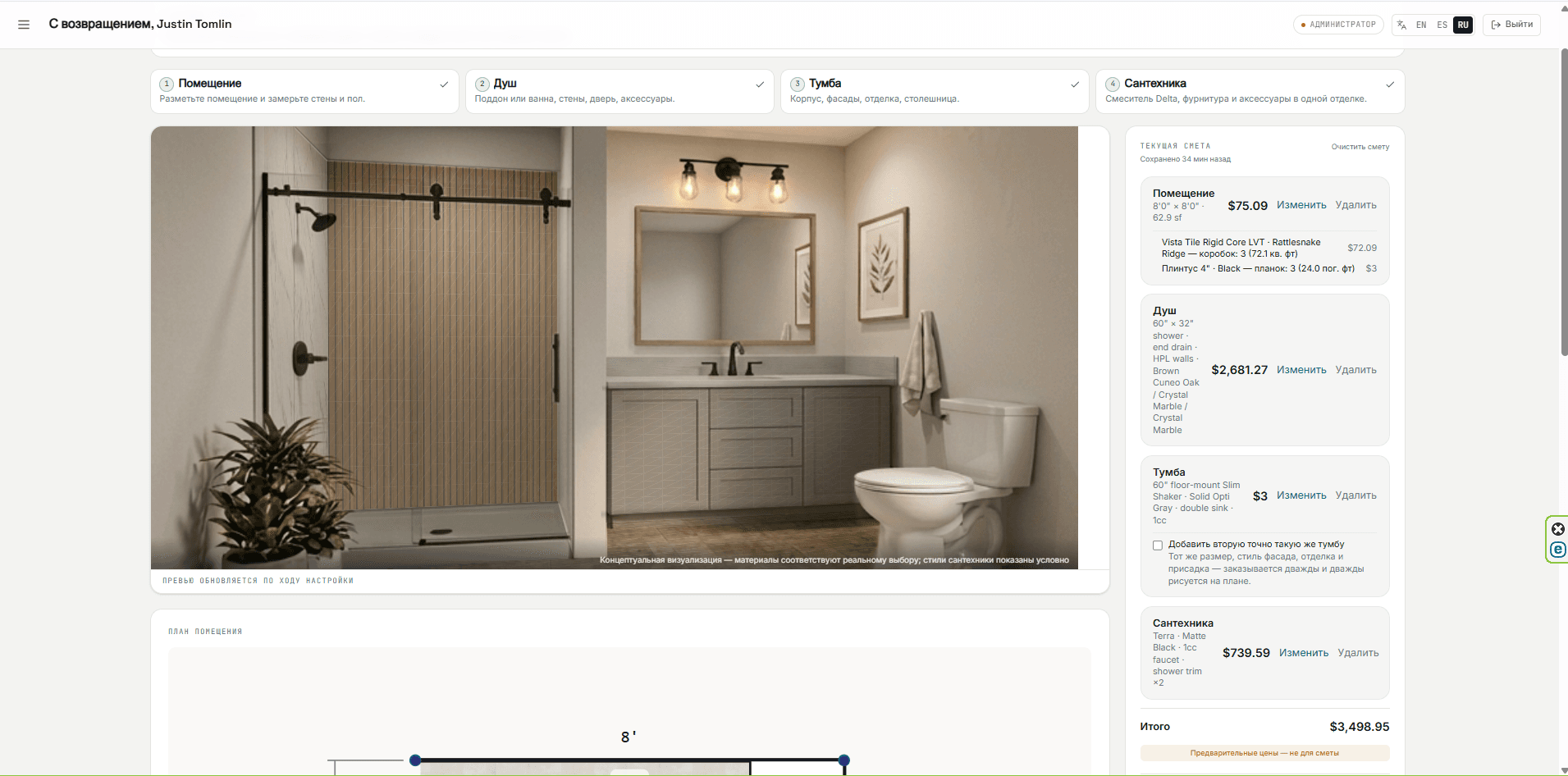Click the checkmark on Душ step

(760, 84)
